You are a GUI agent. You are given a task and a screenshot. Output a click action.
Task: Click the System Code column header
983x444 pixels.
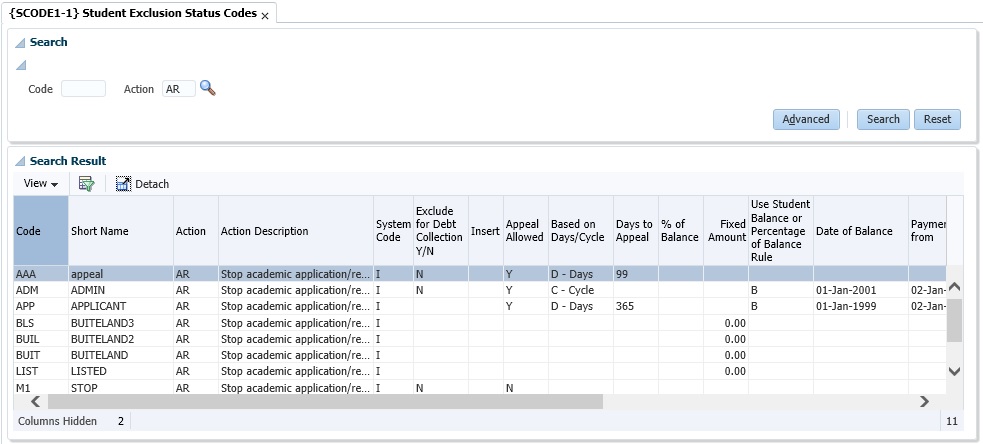[x=394, y=231]
